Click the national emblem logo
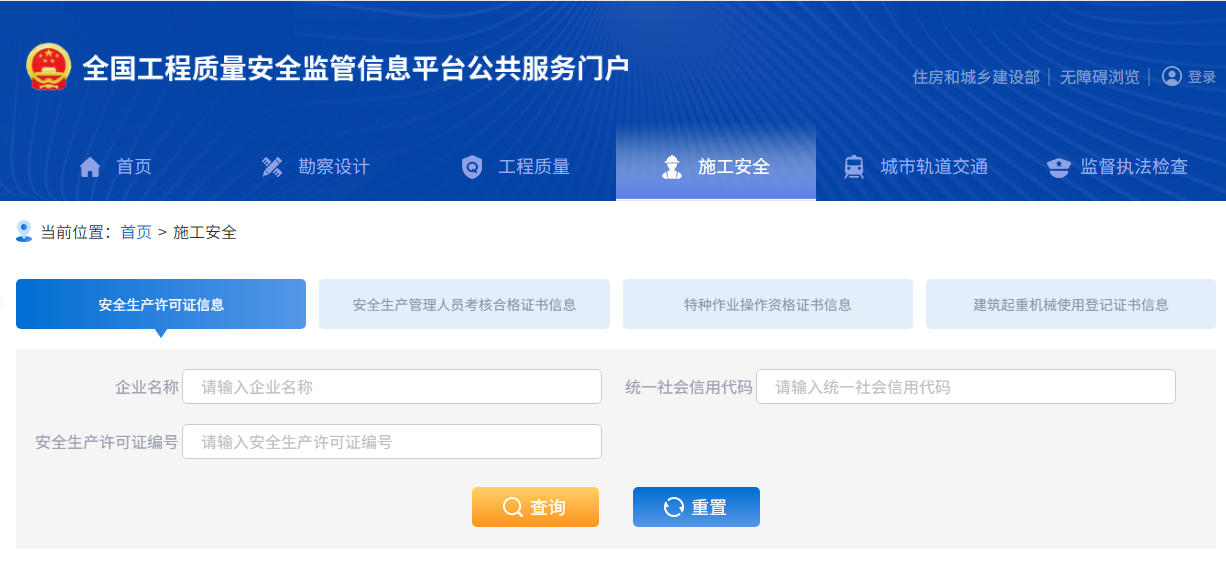Screen dimensions: 1226x584 click(48, 67)
